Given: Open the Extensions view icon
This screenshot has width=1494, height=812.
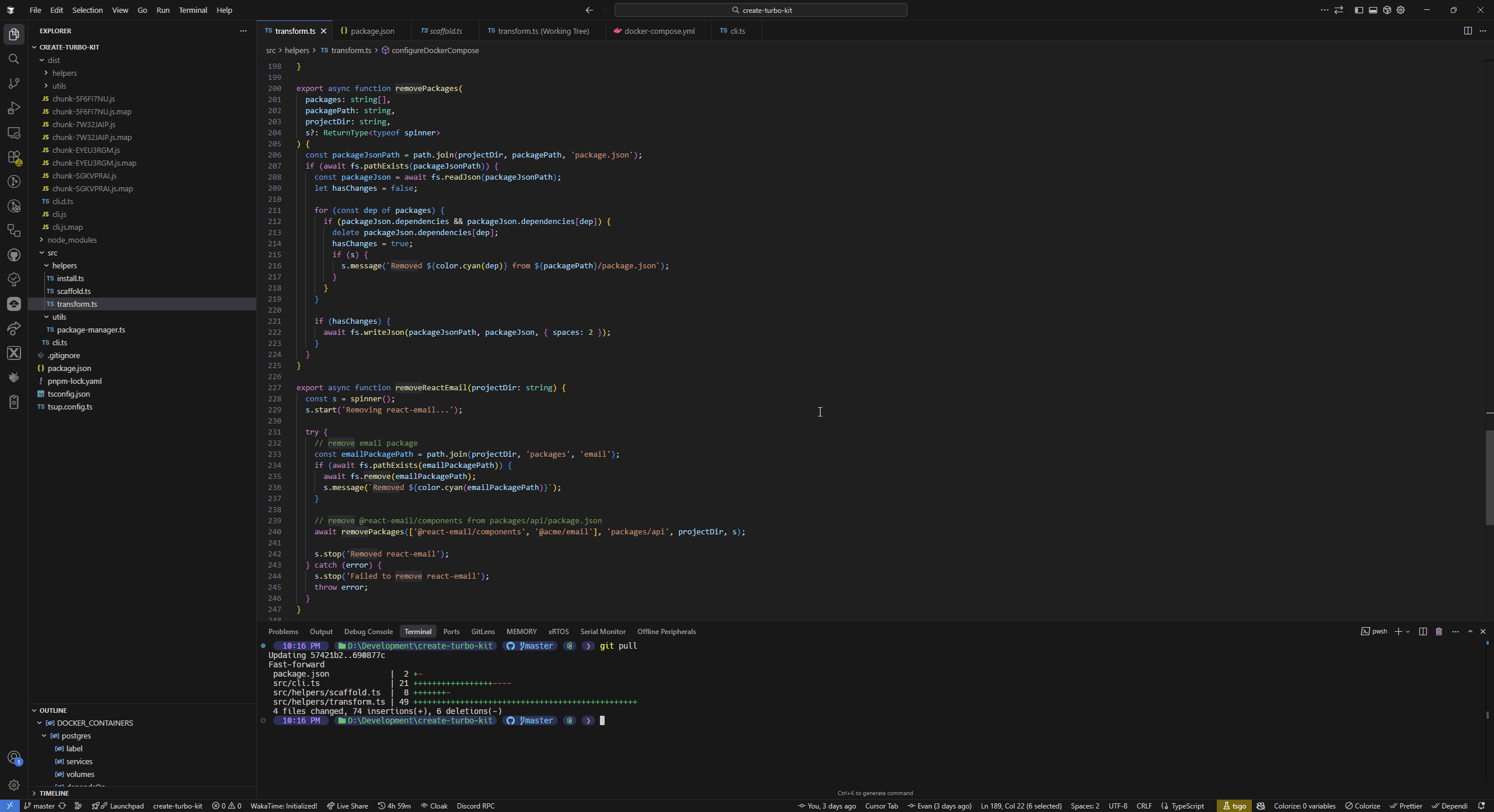Looking at the screenshot, I should 14,157.
